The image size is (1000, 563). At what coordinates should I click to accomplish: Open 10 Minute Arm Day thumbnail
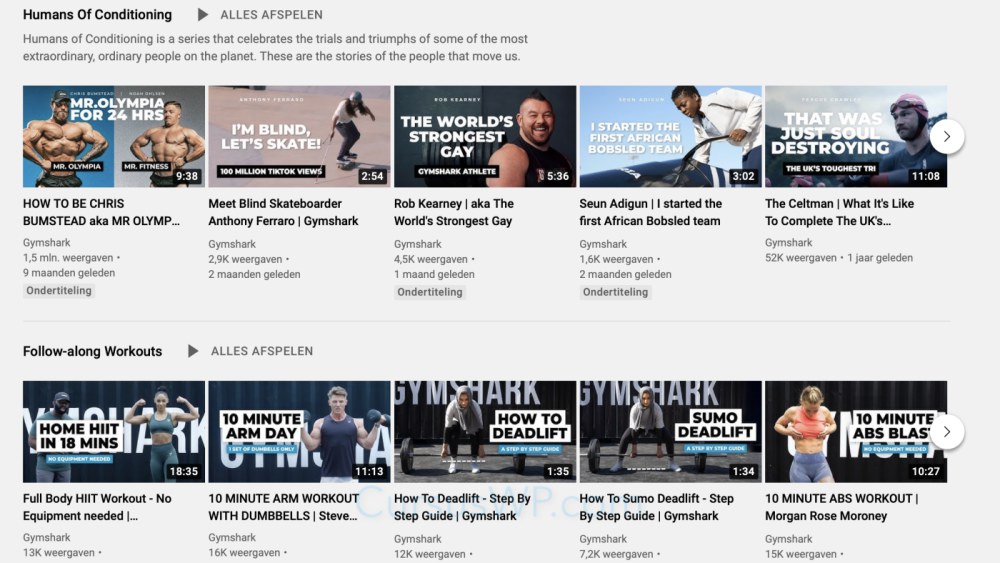pos(299,432)
